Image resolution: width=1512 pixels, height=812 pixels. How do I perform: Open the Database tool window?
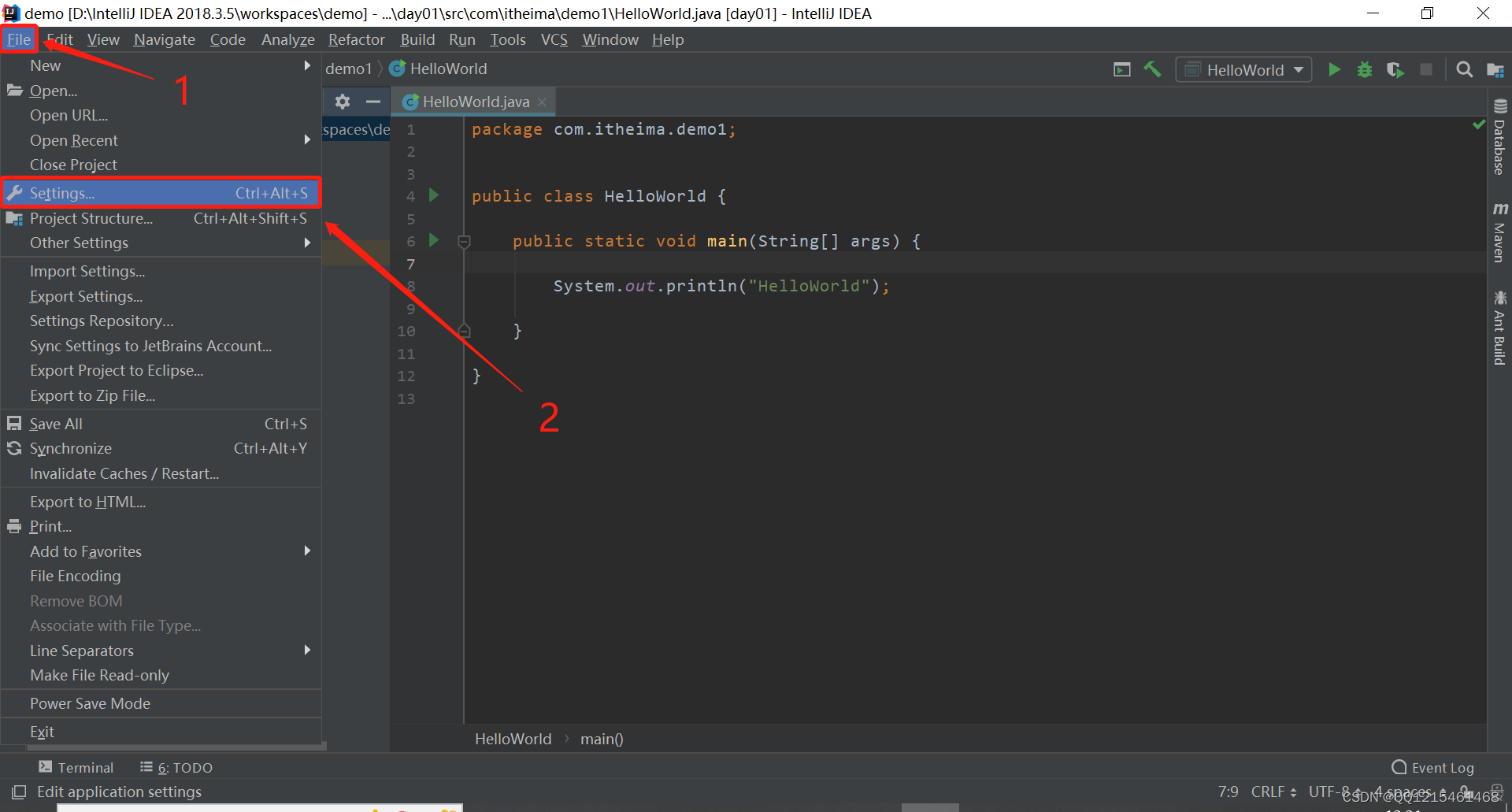(1499, 137)
